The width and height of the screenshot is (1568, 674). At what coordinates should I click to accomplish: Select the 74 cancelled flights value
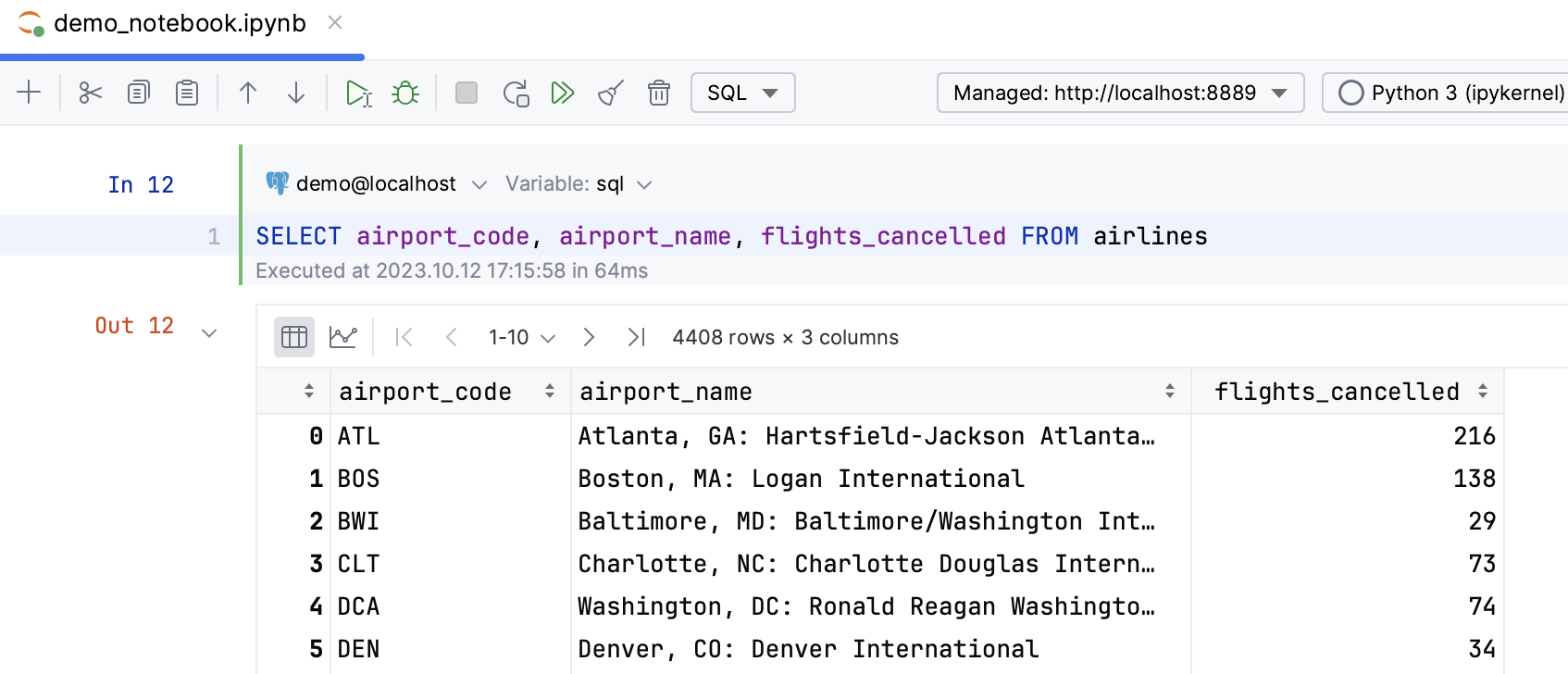[1348, 606]
